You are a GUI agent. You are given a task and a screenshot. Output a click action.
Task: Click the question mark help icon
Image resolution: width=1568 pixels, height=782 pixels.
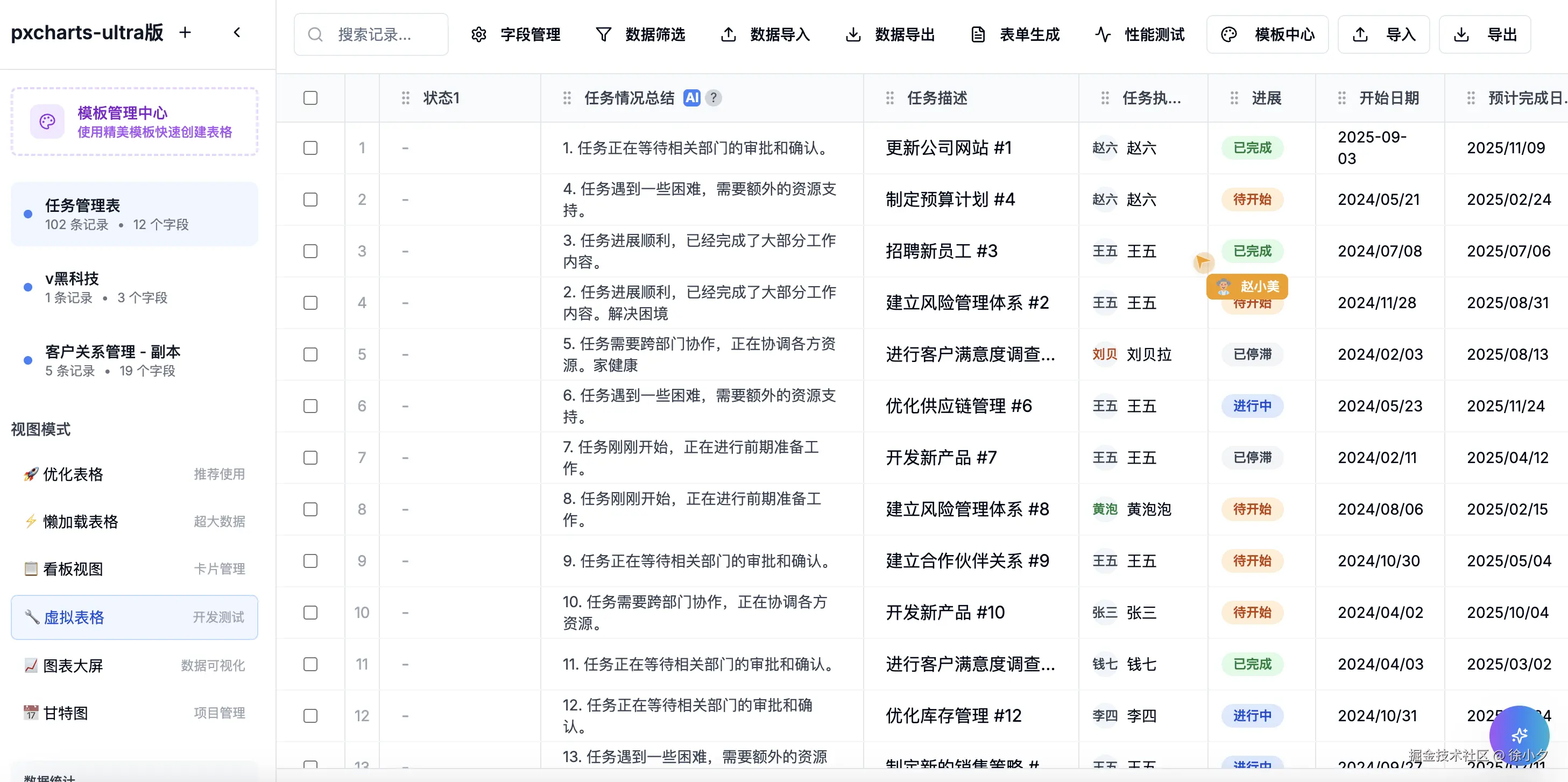(714, 98)
